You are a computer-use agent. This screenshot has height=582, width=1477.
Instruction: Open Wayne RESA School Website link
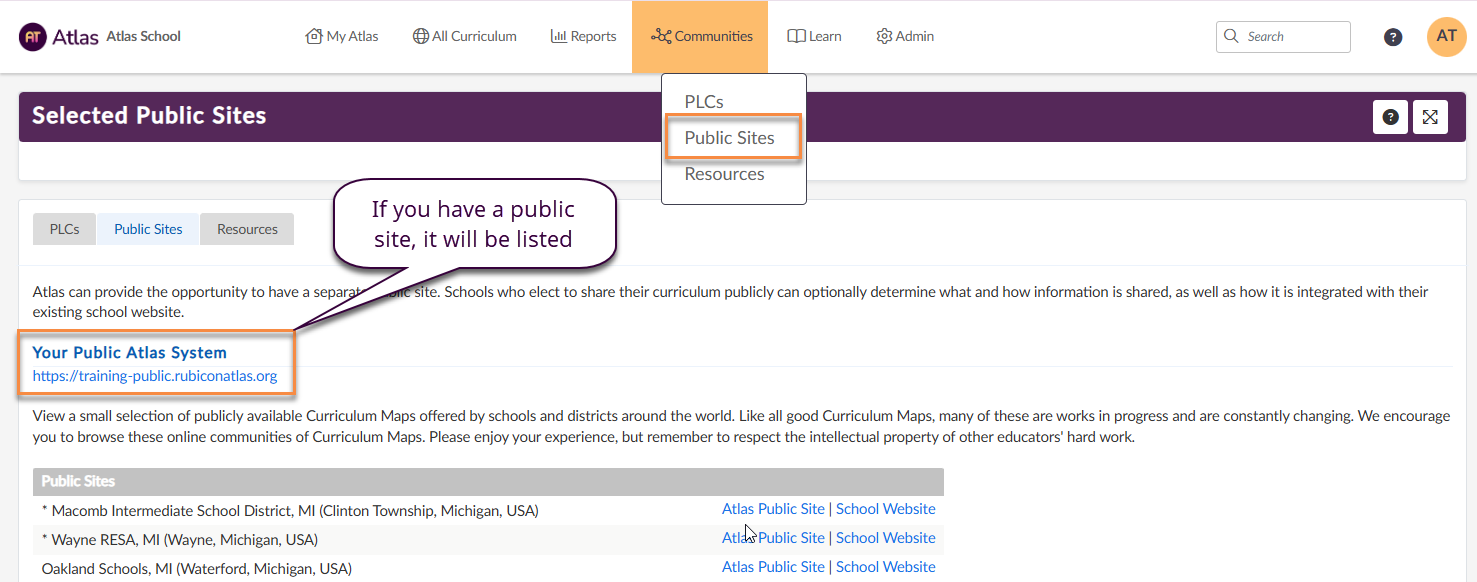pos(885,538)
